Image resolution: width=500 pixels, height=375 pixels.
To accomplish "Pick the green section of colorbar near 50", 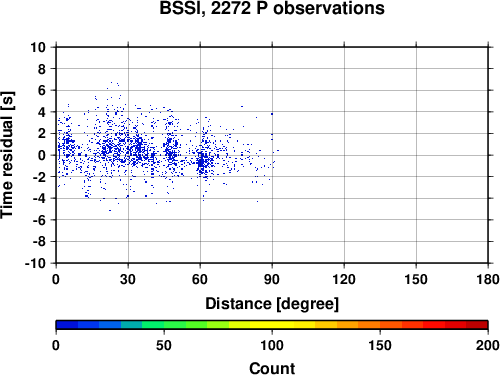I will pos(164,325).
